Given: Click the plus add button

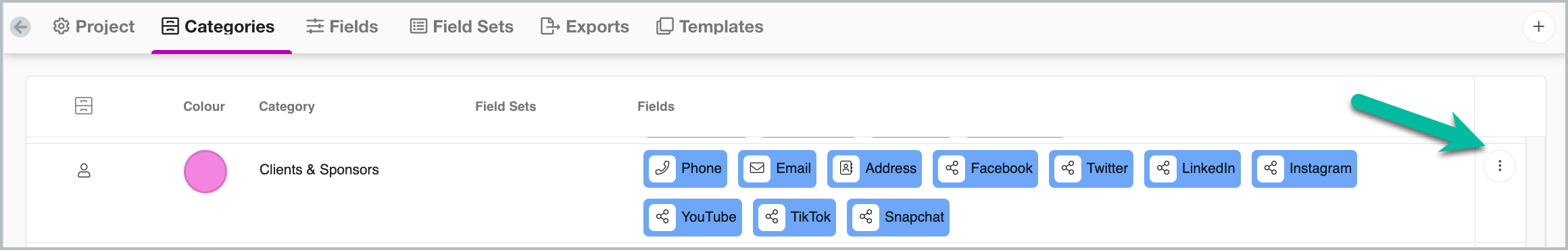Looking at the screenshot, I should click(x=1539, y=27).
